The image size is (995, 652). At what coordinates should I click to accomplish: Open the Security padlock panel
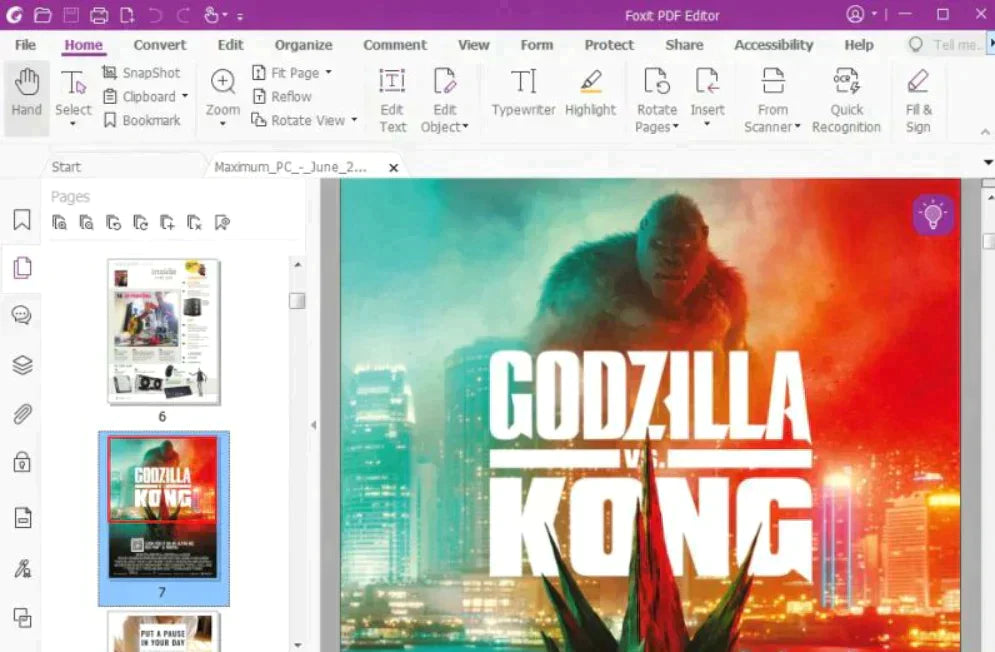point(22,462)
